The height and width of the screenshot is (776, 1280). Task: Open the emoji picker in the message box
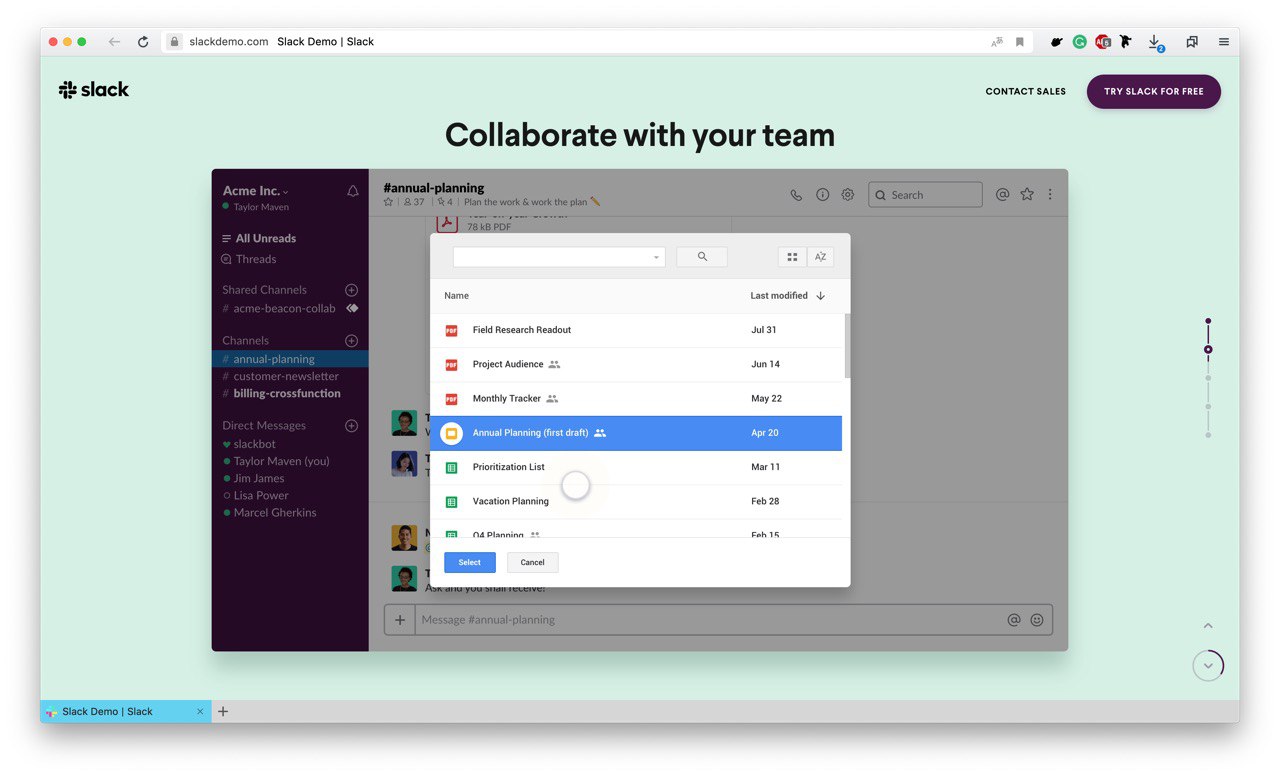[1037, 620]
